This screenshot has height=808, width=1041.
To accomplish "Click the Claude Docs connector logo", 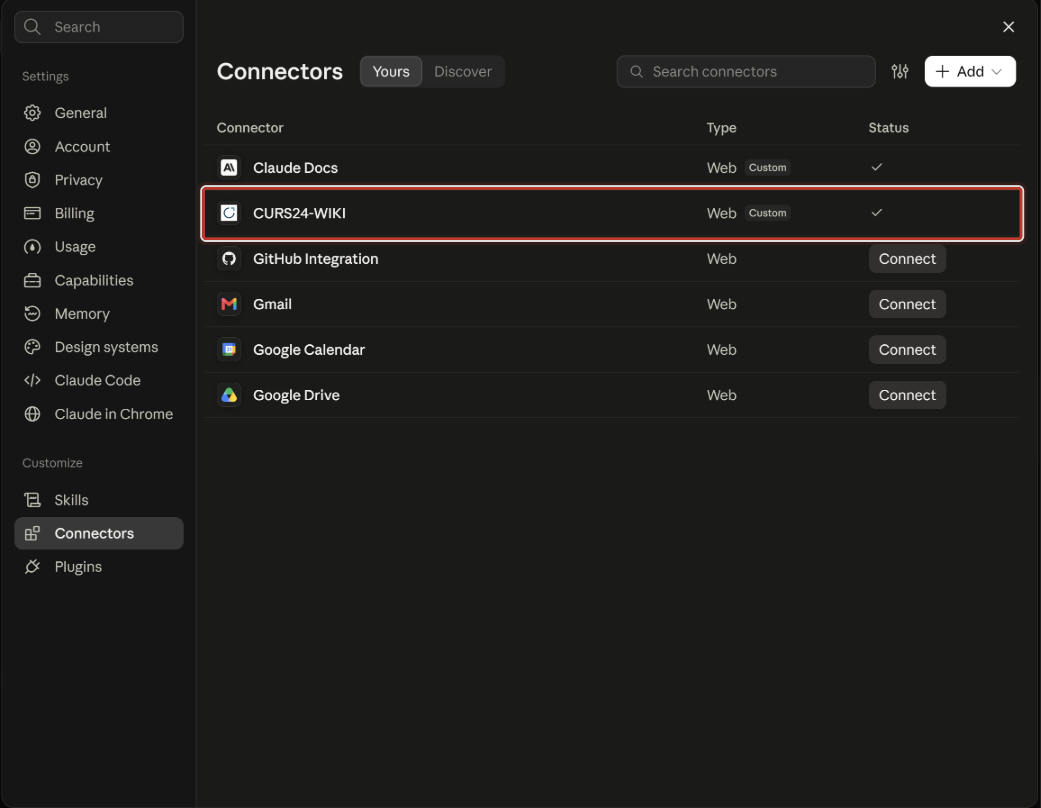I will (229, 168).
